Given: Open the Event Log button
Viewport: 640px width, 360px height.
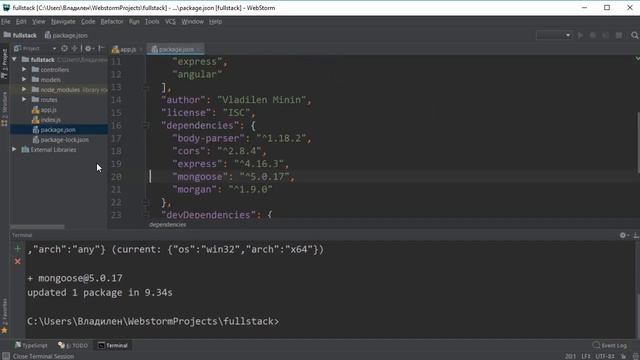Looking at the screenshot, I should (609, 345).
